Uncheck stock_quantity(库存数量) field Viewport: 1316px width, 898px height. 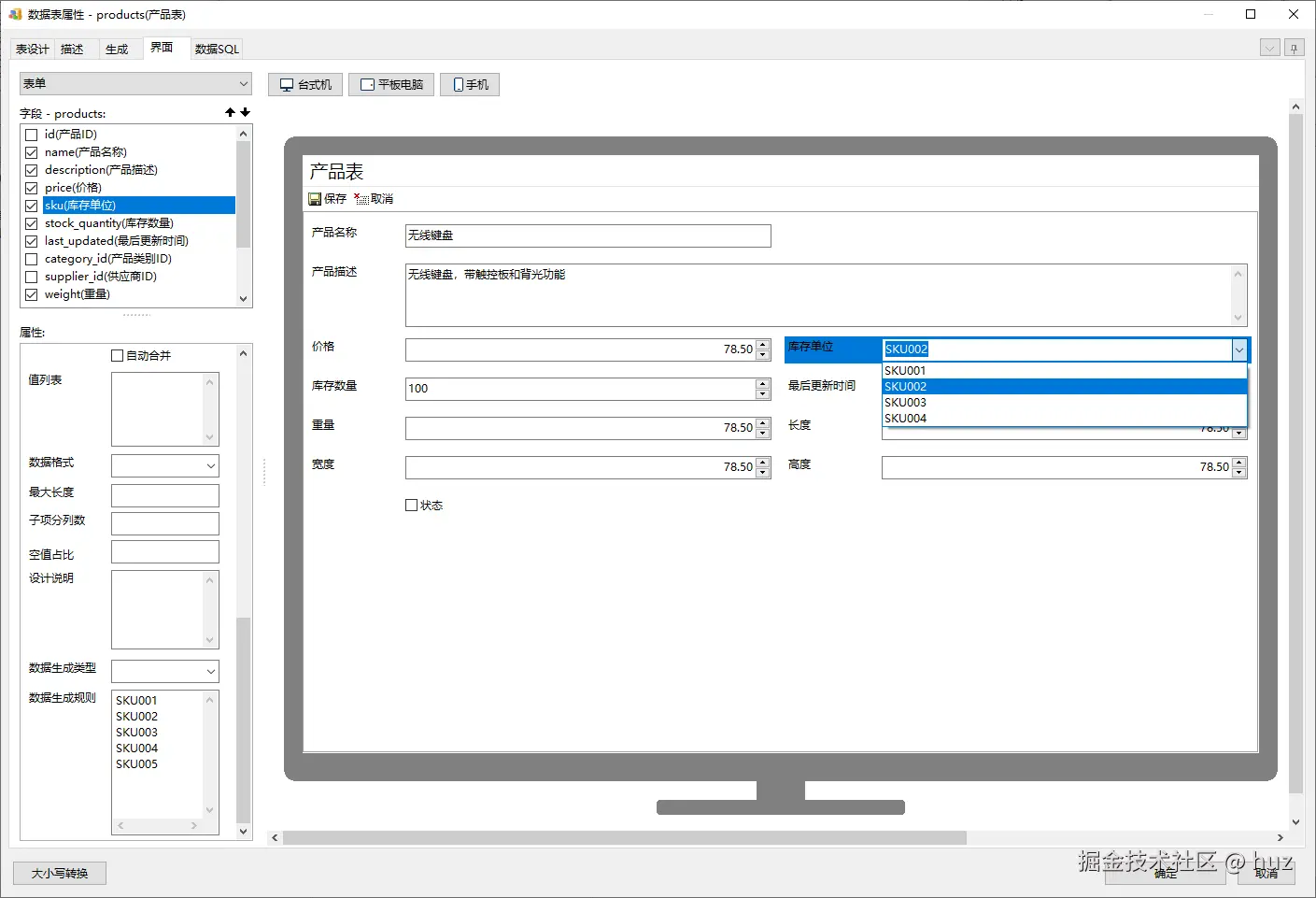point(31,223)
